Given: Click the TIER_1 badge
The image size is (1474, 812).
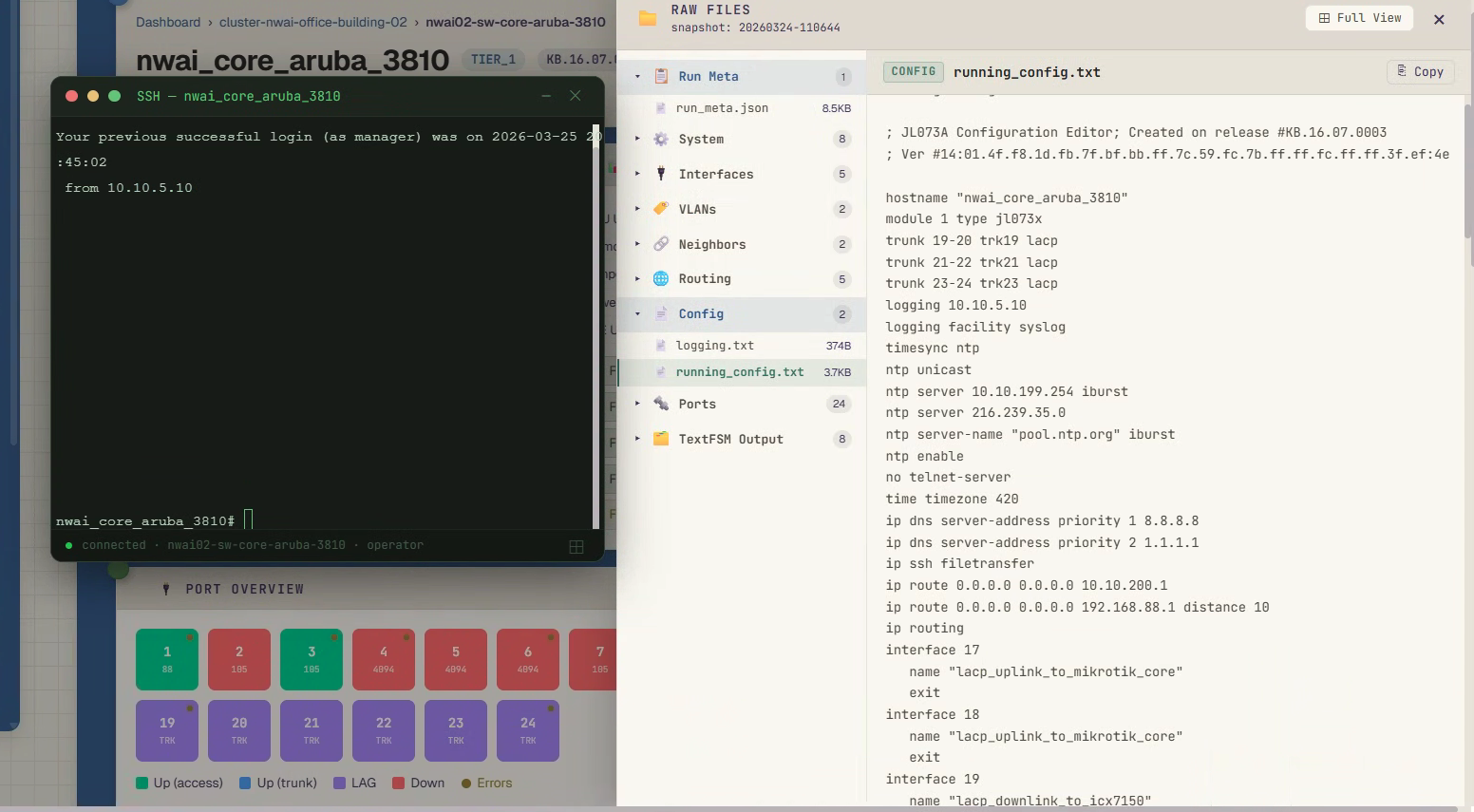Looking at the screenshot, I should tap(493, 60).
